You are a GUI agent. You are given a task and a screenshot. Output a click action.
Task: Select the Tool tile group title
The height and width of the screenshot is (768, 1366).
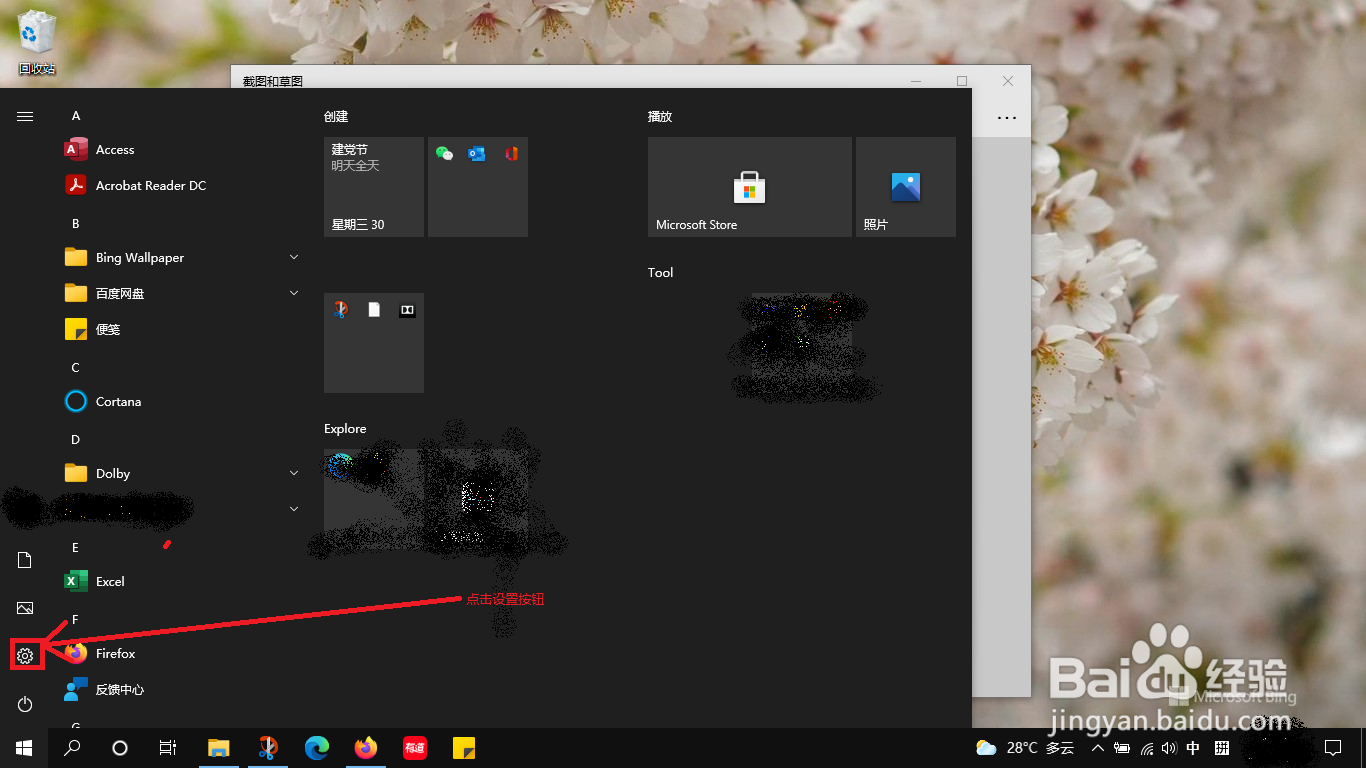[661, 272]
